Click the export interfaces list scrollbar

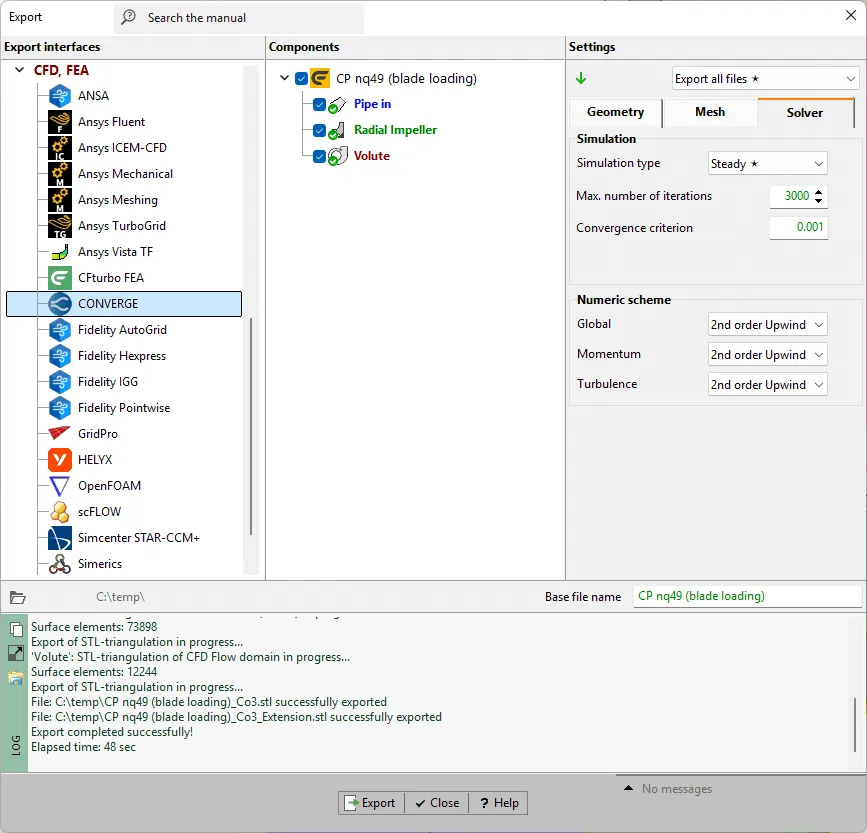click(x=251, y=426)
